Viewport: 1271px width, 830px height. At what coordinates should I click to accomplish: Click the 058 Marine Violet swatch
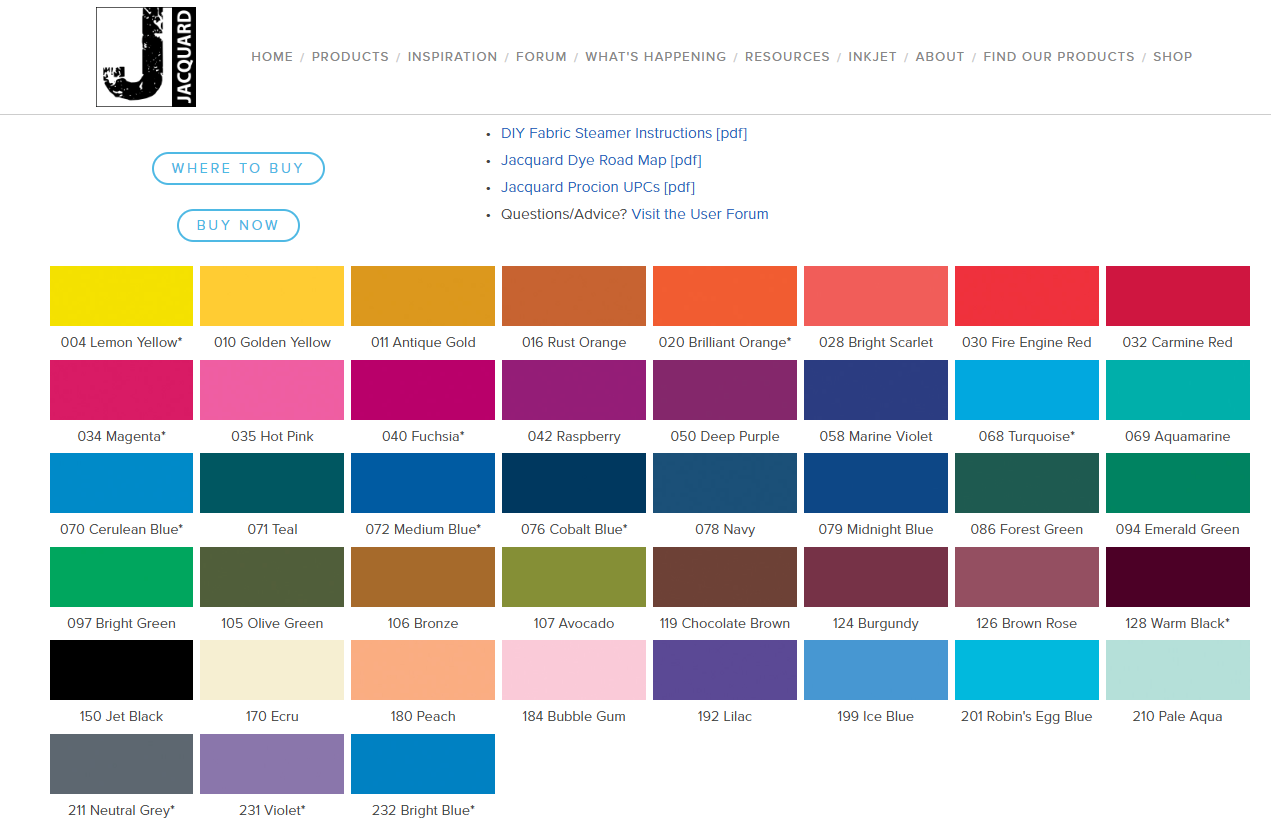click(876, 390)
